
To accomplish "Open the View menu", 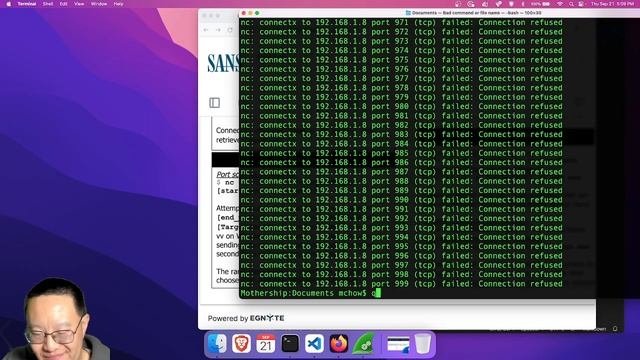I will point(79,4).
